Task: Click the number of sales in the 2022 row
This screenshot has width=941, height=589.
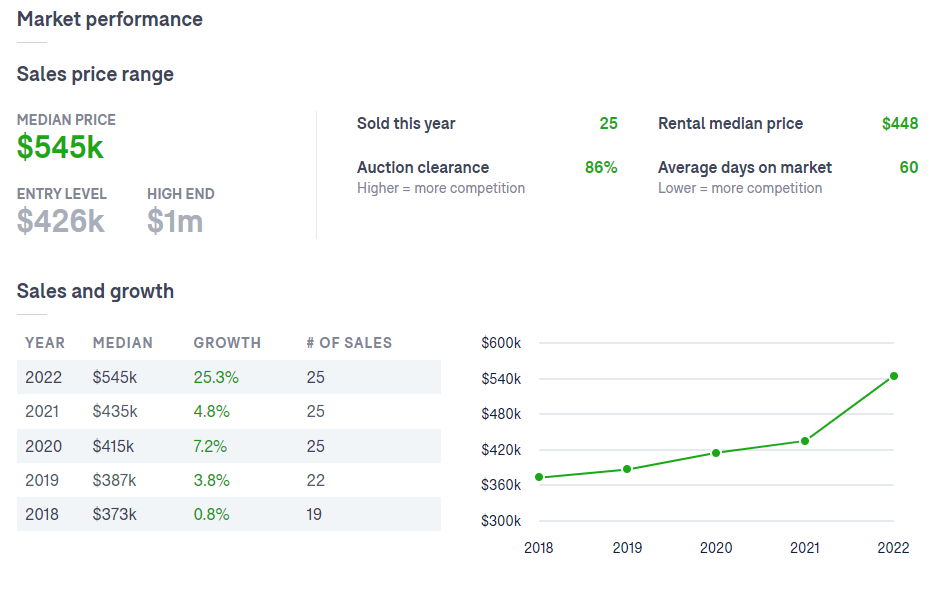Action: pos(316,377)
